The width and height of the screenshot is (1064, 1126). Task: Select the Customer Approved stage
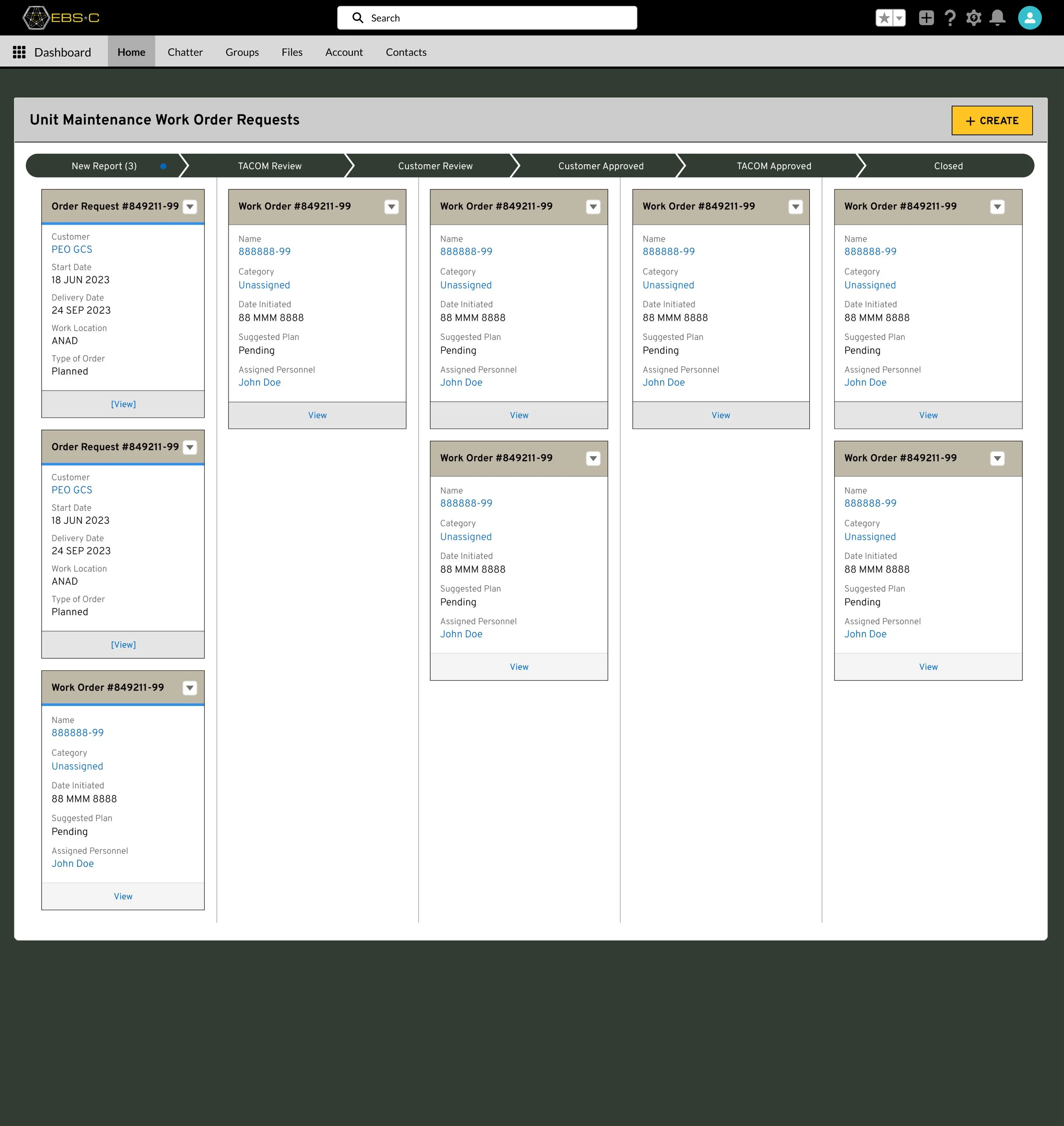(x=601, y=166)
